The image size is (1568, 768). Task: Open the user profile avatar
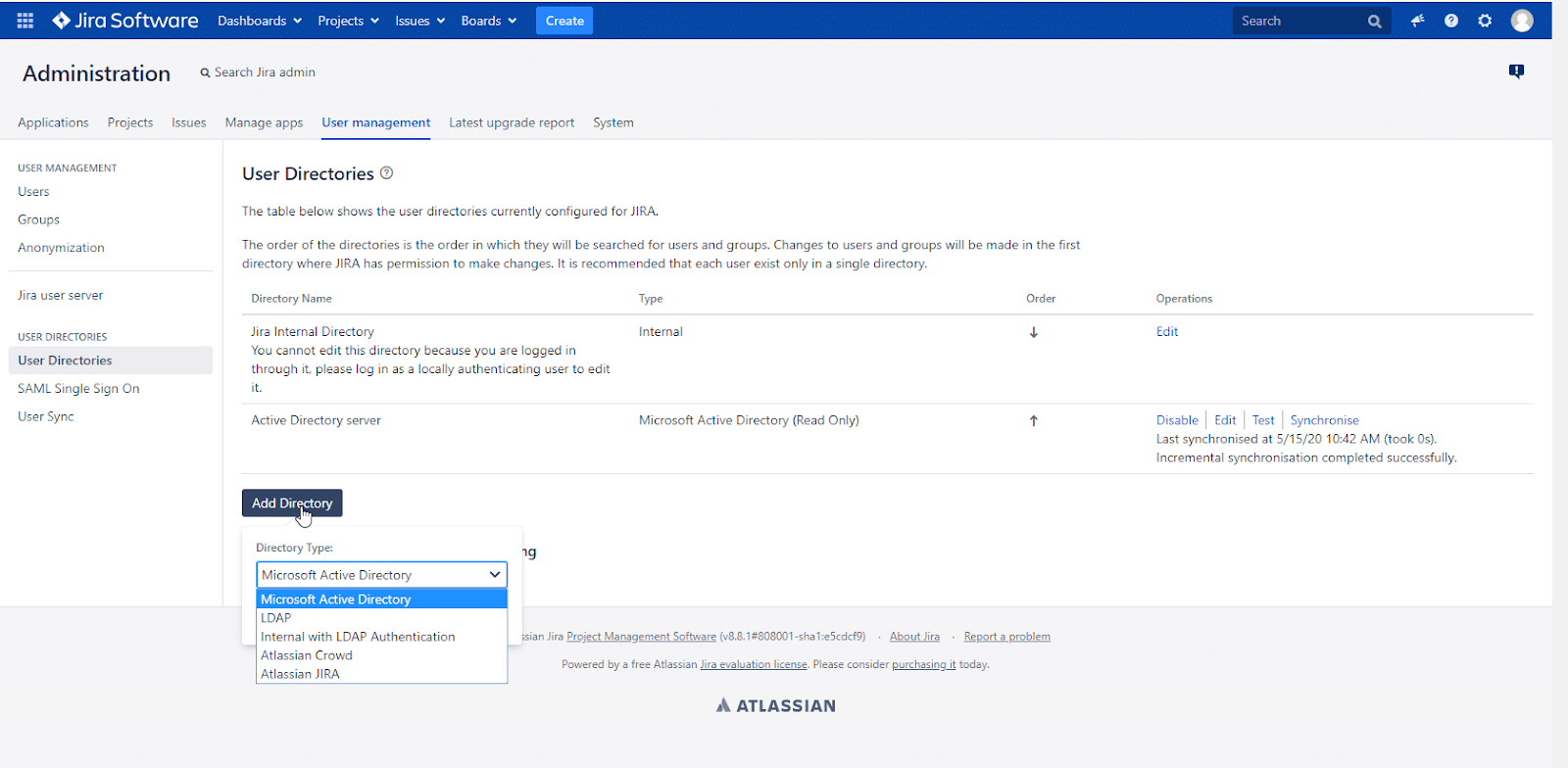click(1522, 21)
